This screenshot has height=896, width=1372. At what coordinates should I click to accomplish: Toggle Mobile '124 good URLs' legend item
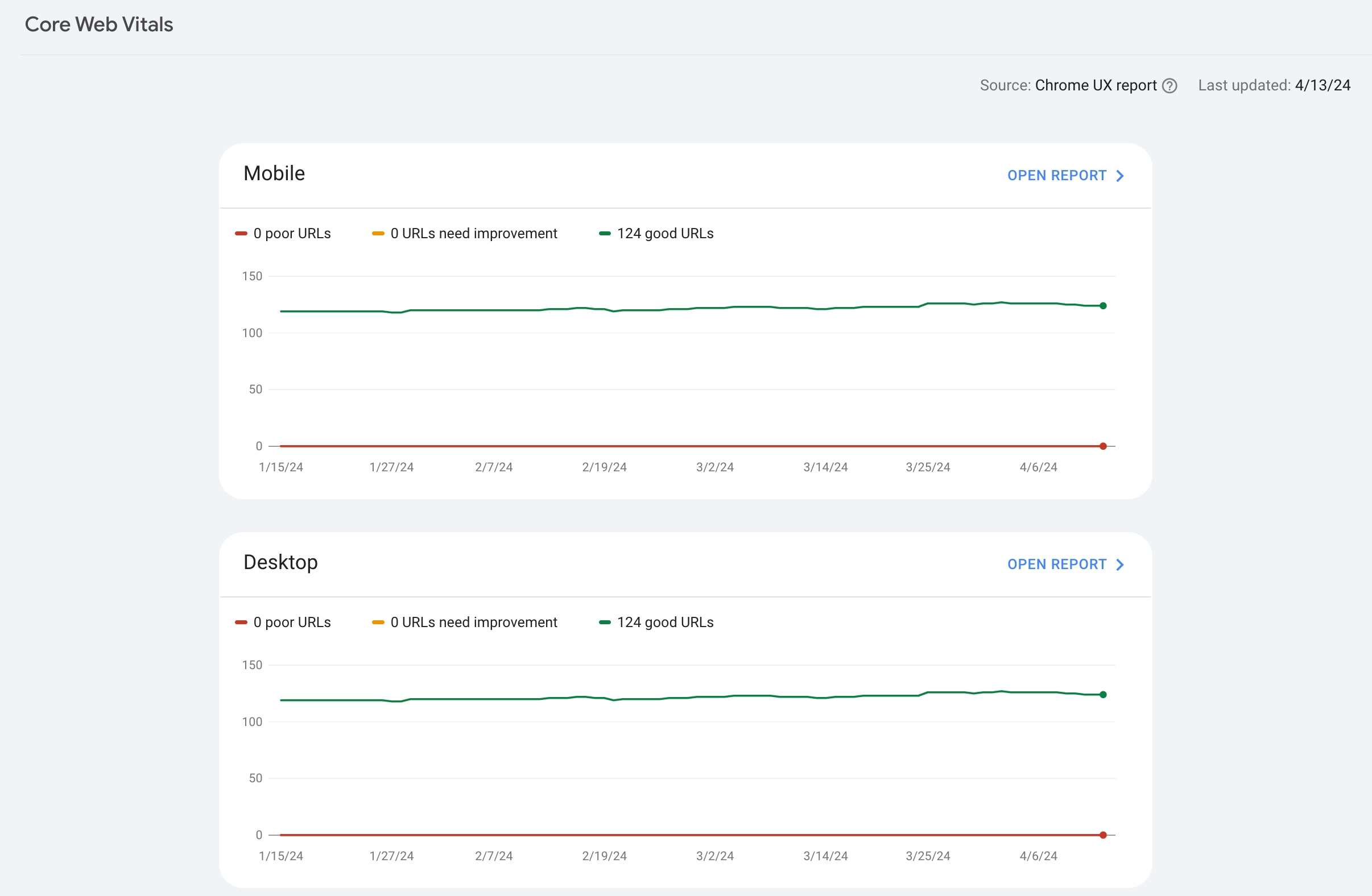656,233
